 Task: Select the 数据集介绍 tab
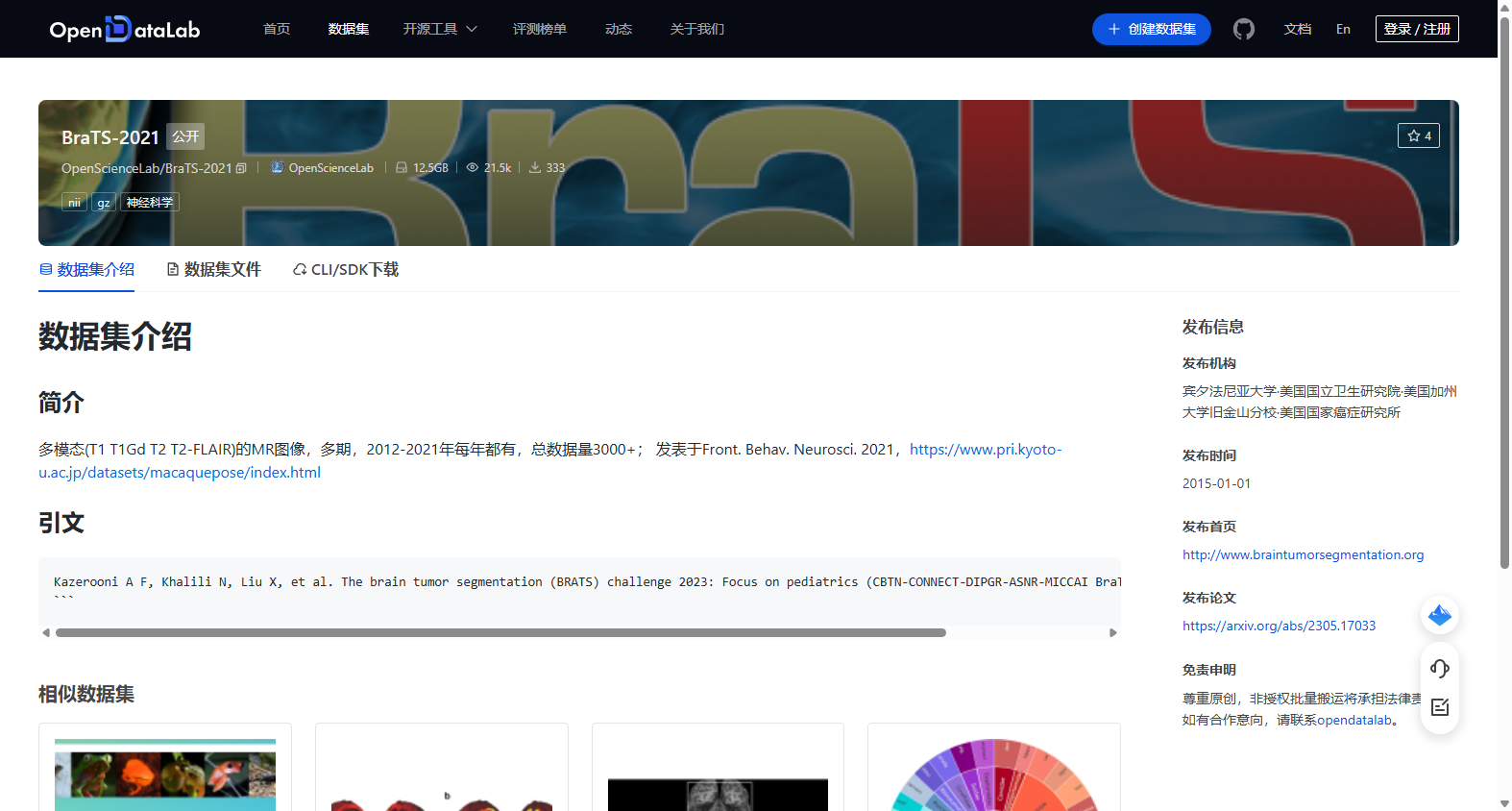point(86,270)
